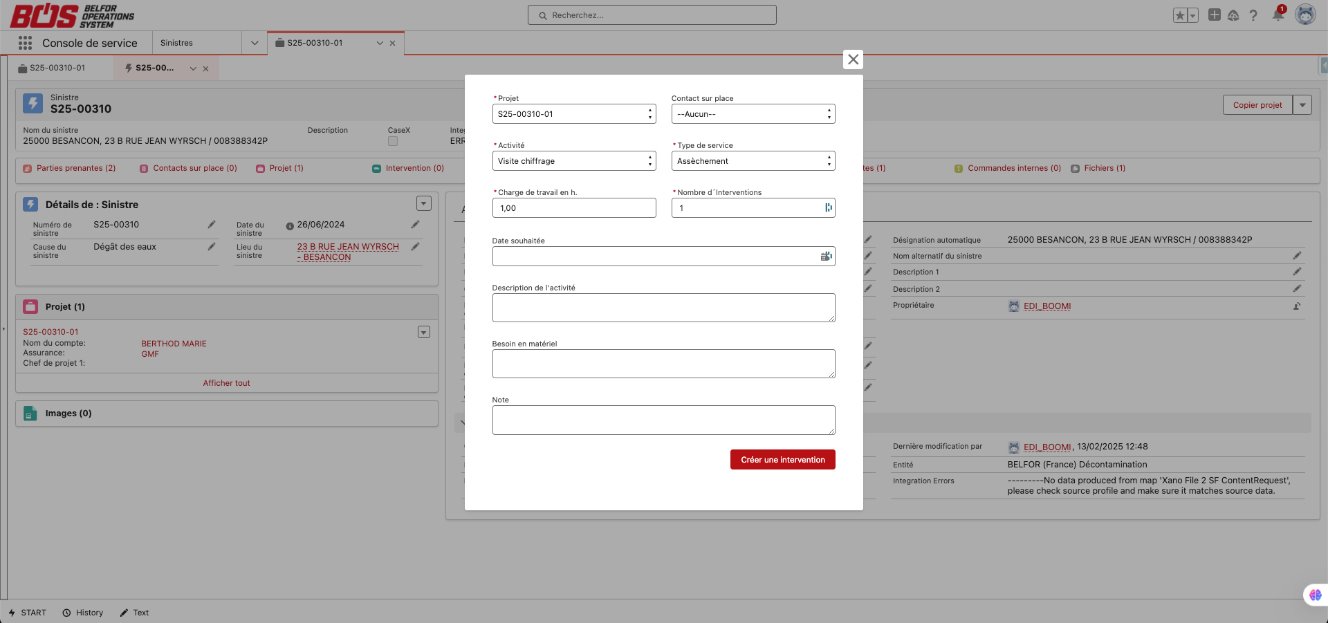Edit the Lieu du sinistre pencil icon
Image resolution: width=1328 pixels, height=623 pixels.
coord(415,246)
